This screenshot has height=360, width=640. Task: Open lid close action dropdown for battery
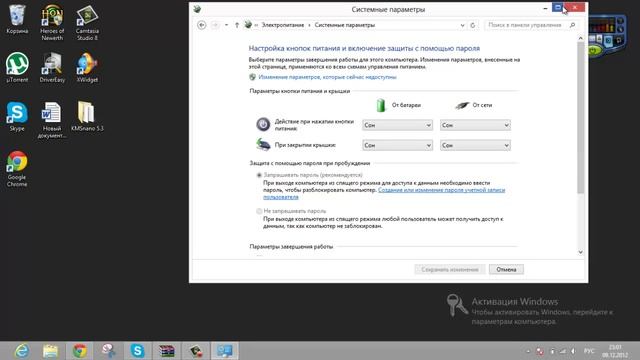click(397, 145)
